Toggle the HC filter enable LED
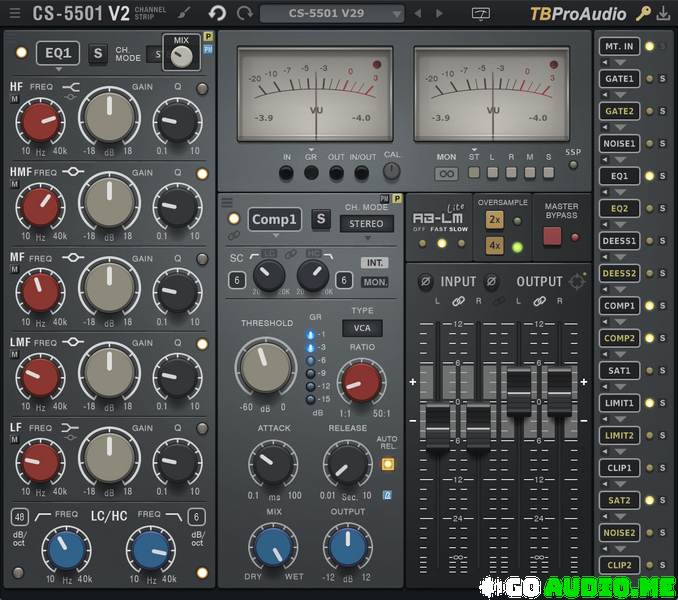 (x=202, y=573)
